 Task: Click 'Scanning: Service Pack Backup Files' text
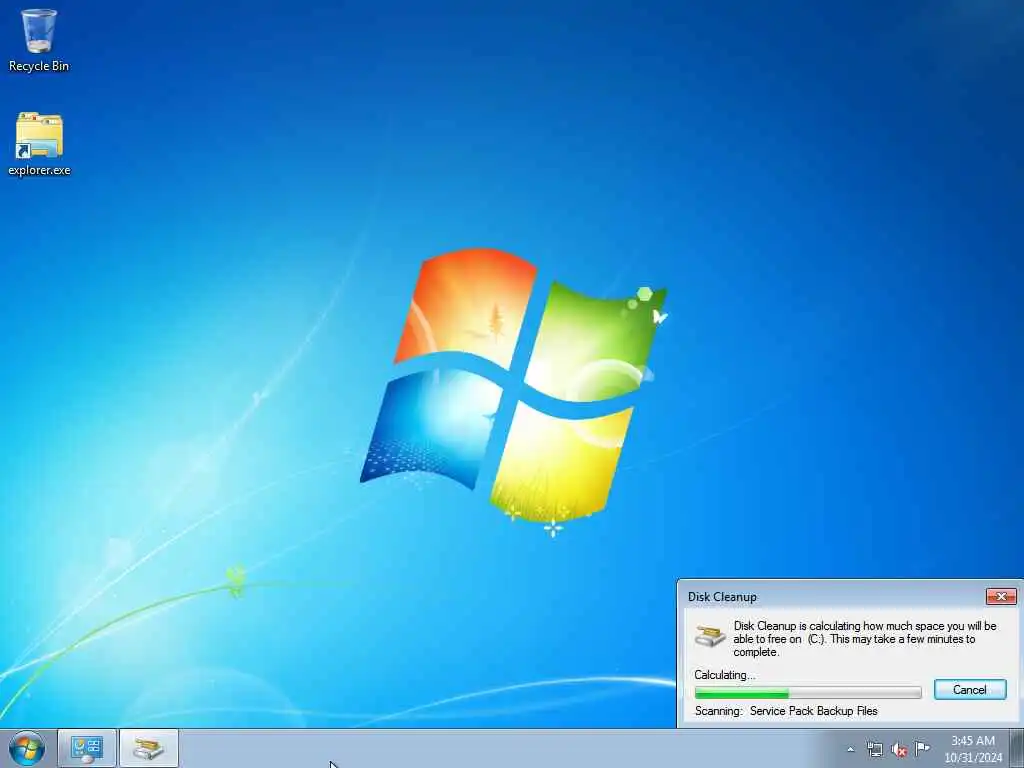[786, 711]
